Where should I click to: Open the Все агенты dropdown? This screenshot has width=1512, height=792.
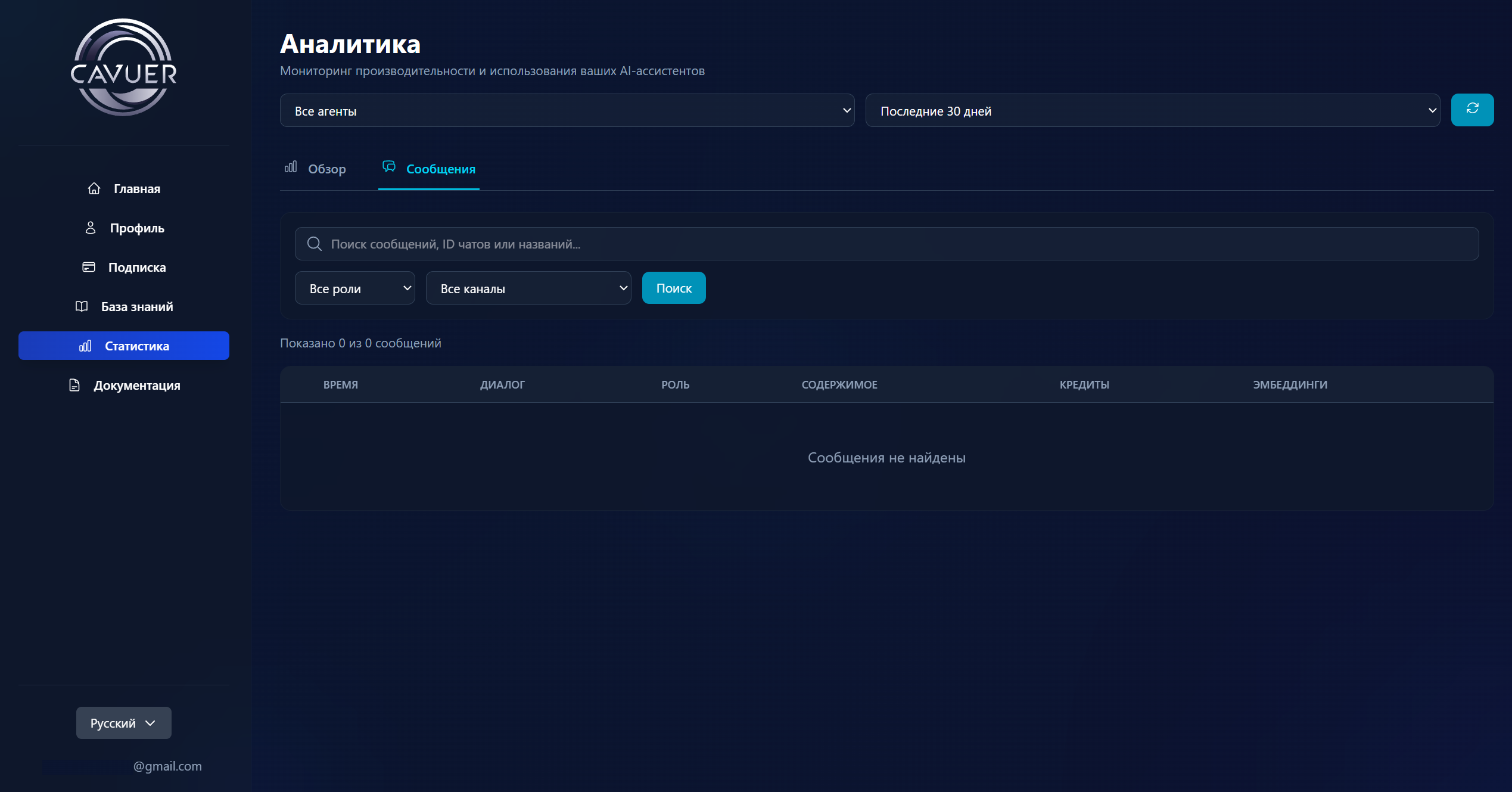[x=567, y=110]
